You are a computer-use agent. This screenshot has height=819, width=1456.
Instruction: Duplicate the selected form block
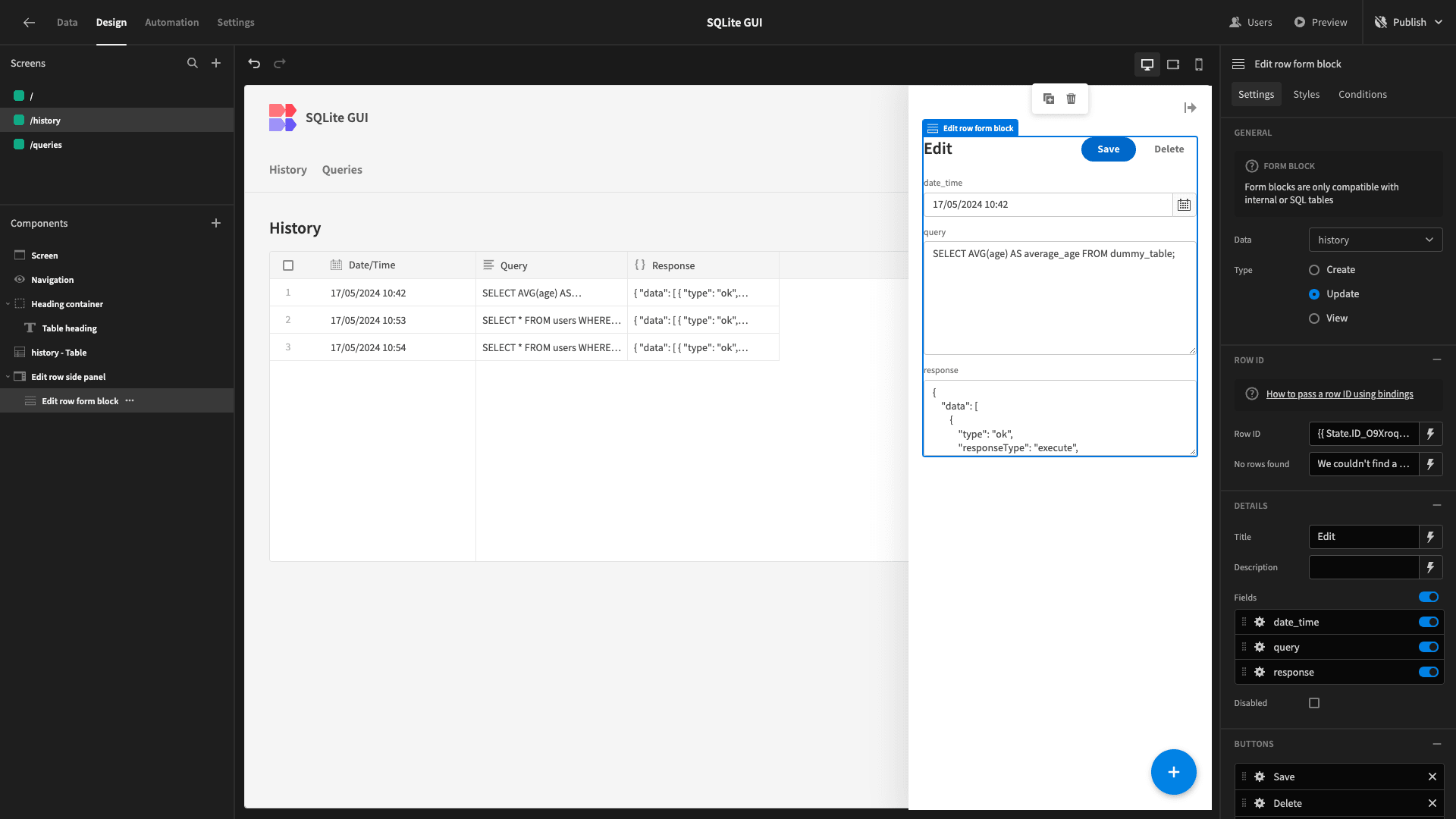[x=1049, y=99]
